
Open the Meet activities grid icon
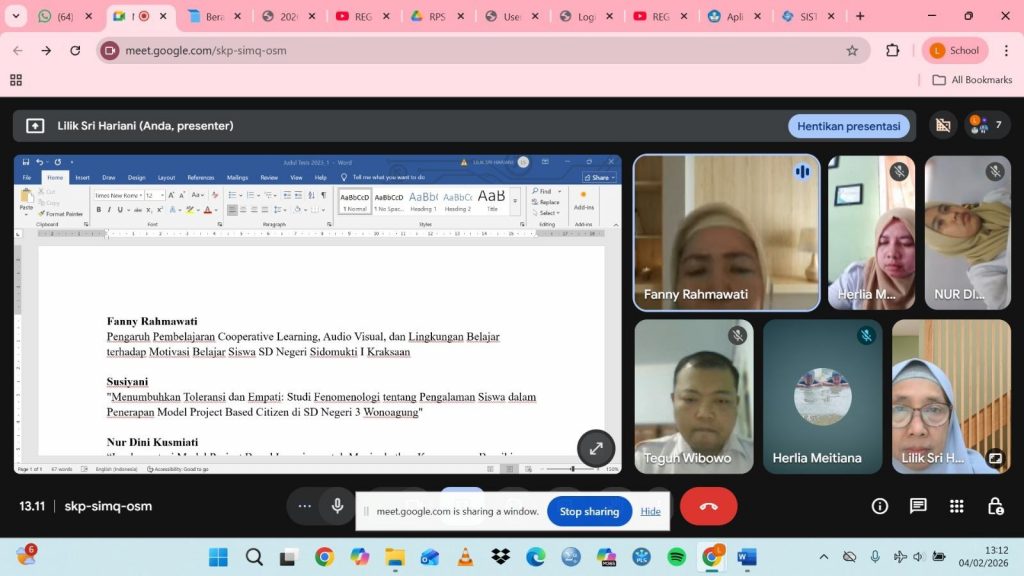[x=956, y=506]
